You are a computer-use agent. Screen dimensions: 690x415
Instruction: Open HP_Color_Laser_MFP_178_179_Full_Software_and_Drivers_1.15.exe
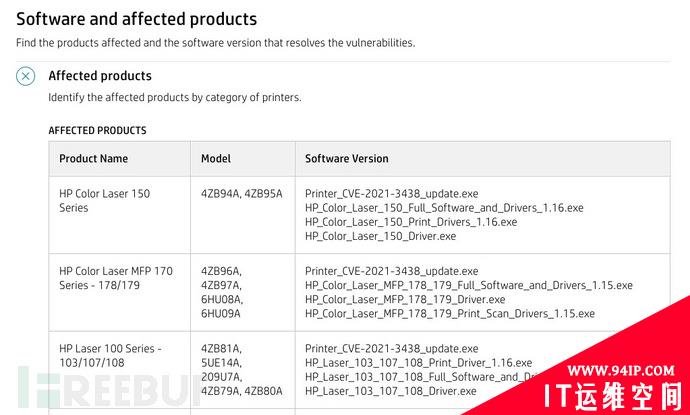coord(469,285)
